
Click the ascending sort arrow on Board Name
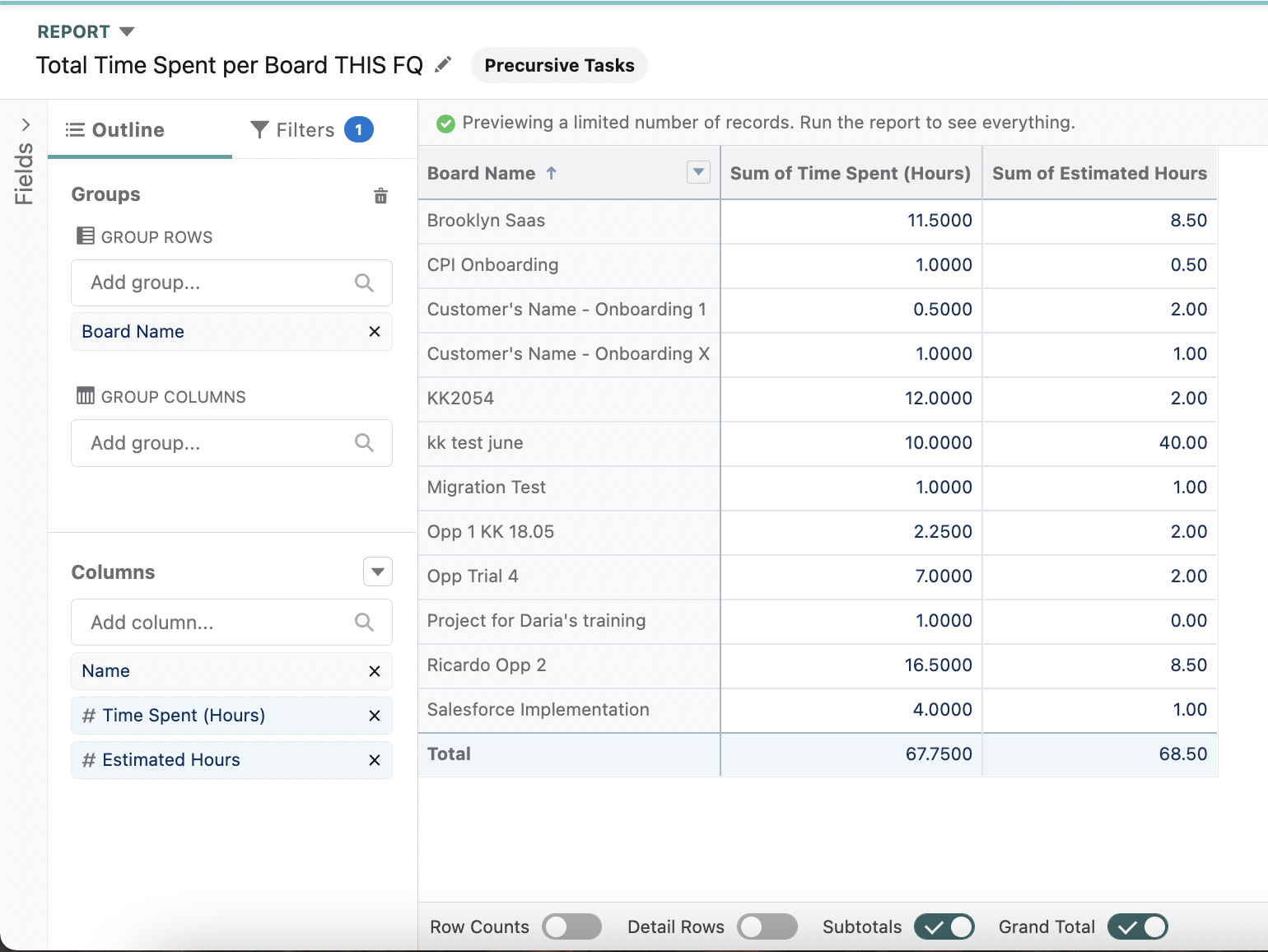(x=552, y=173)
